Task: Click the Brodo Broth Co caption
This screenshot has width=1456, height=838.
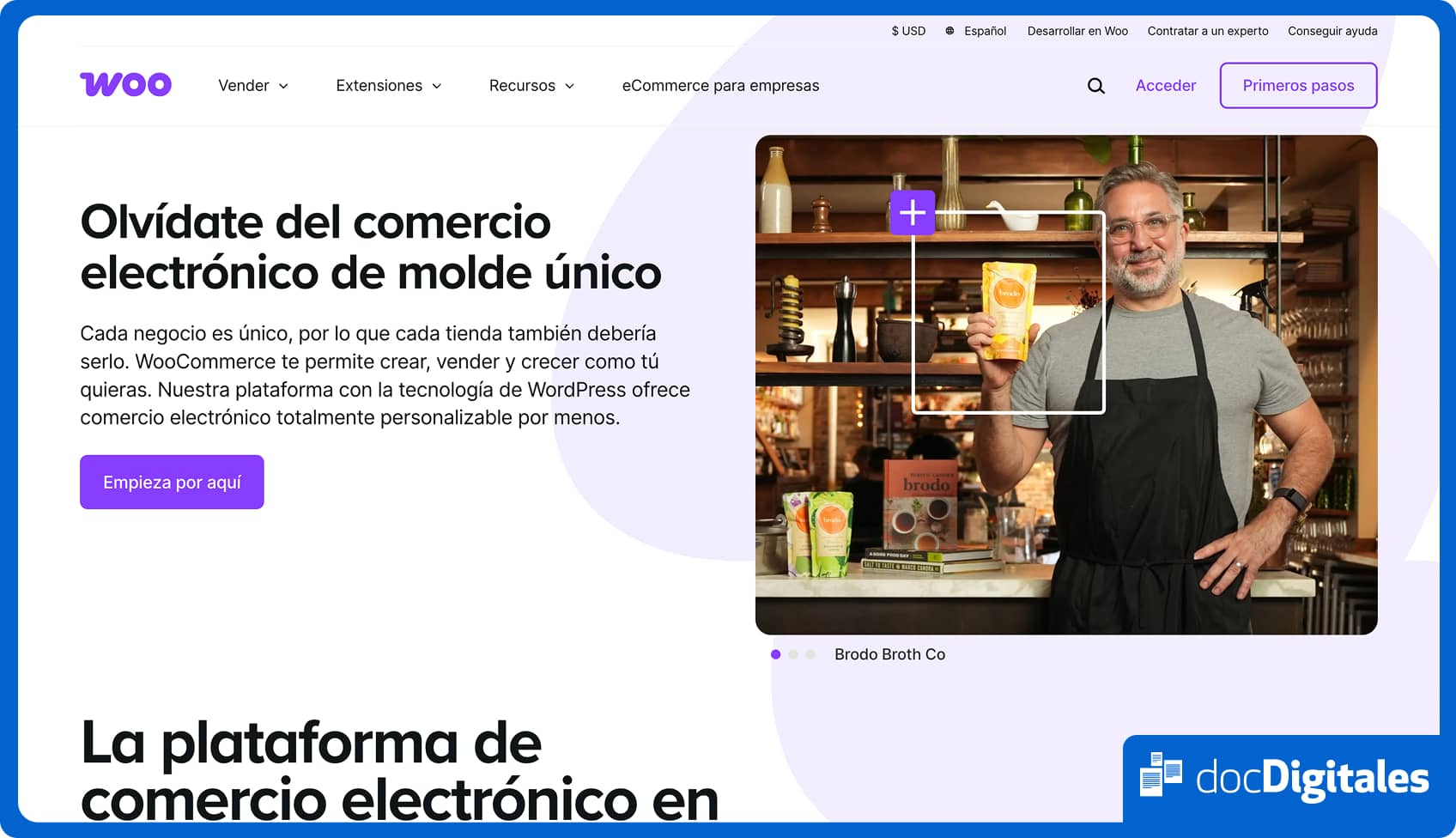Action: (889, 654)
